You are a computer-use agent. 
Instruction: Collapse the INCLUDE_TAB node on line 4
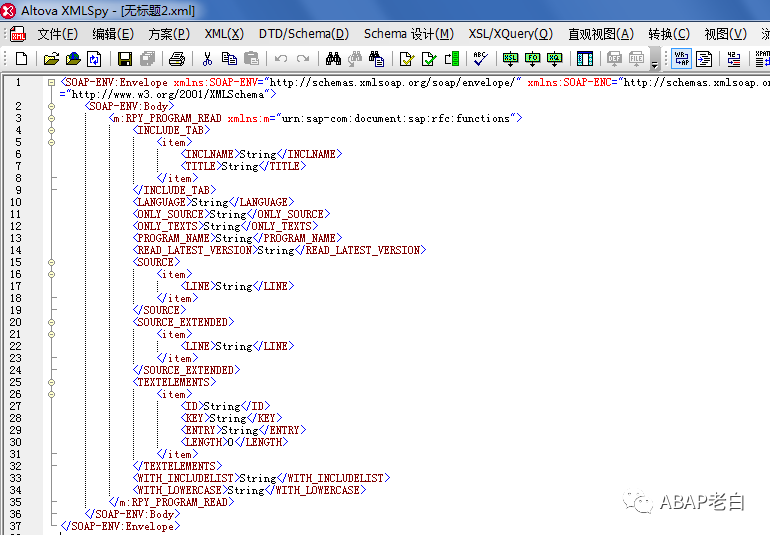pos(52,130)
